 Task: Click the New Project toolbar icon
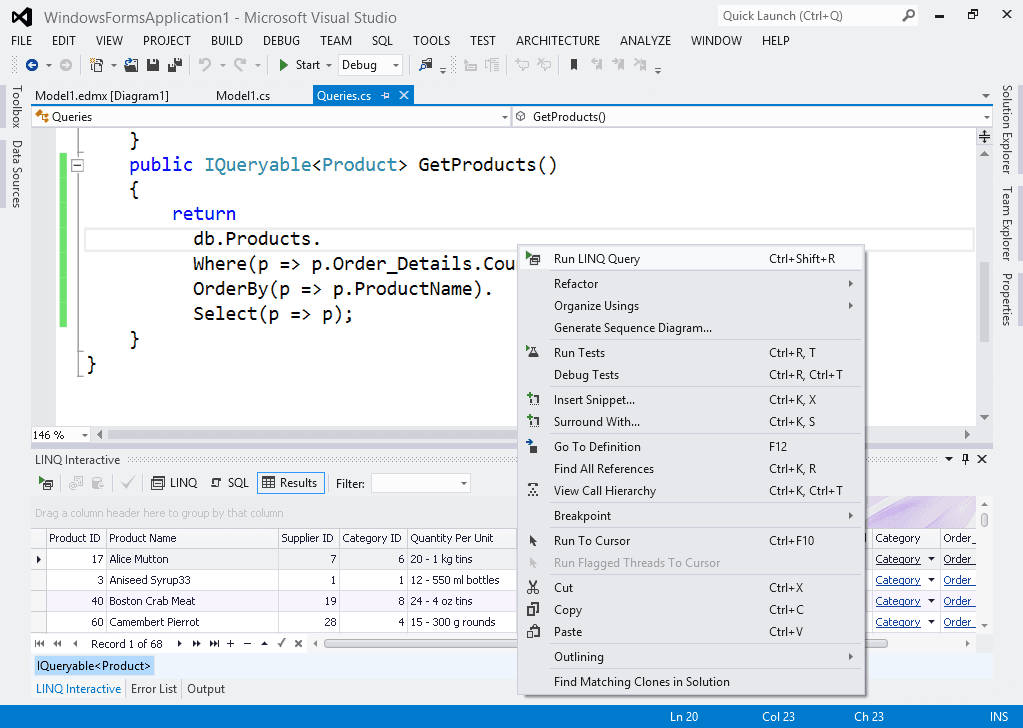[x=97, y=65]
